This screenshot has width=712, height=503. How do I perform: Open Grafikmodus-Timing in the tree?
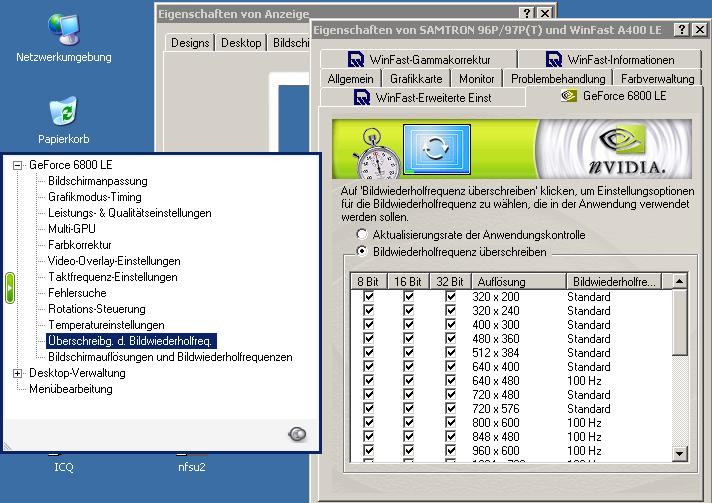(x=95, y=197)
